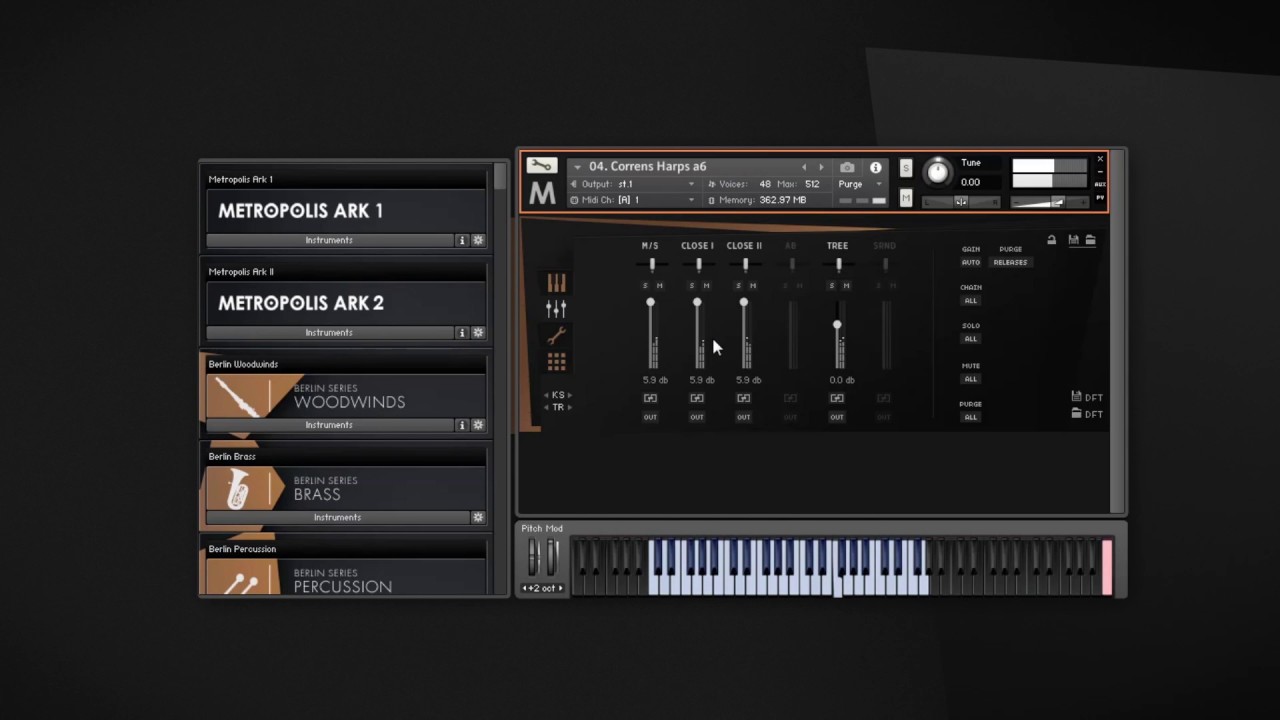1280x720 pixels.
Task: Click the link icon under CLOSE II channel
Action: pyautogui.click(x=743, y=398)
